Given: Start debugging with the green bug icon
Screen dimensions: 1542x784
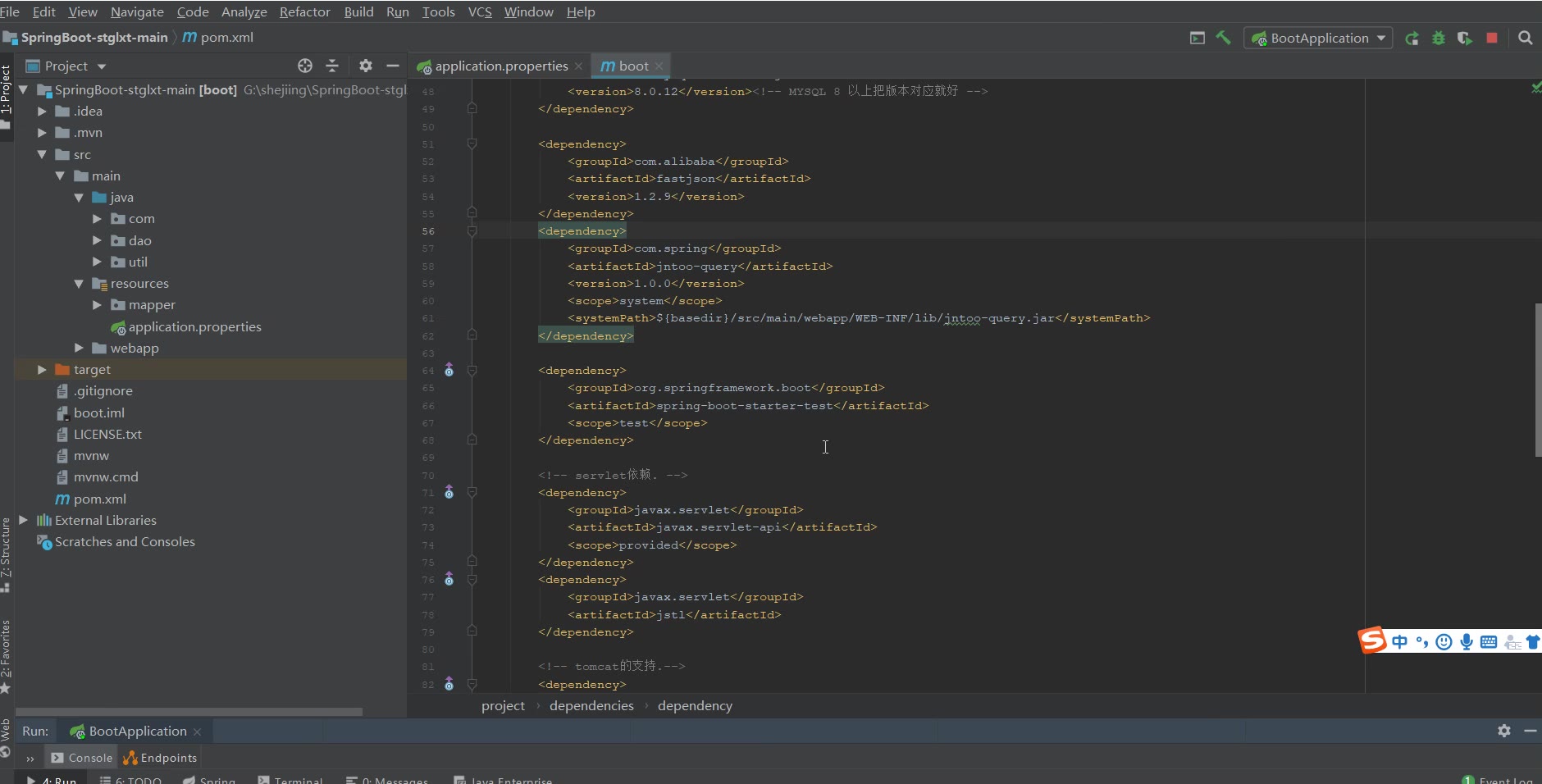Looking at the screenshot, I should (x=1438, y=39).
